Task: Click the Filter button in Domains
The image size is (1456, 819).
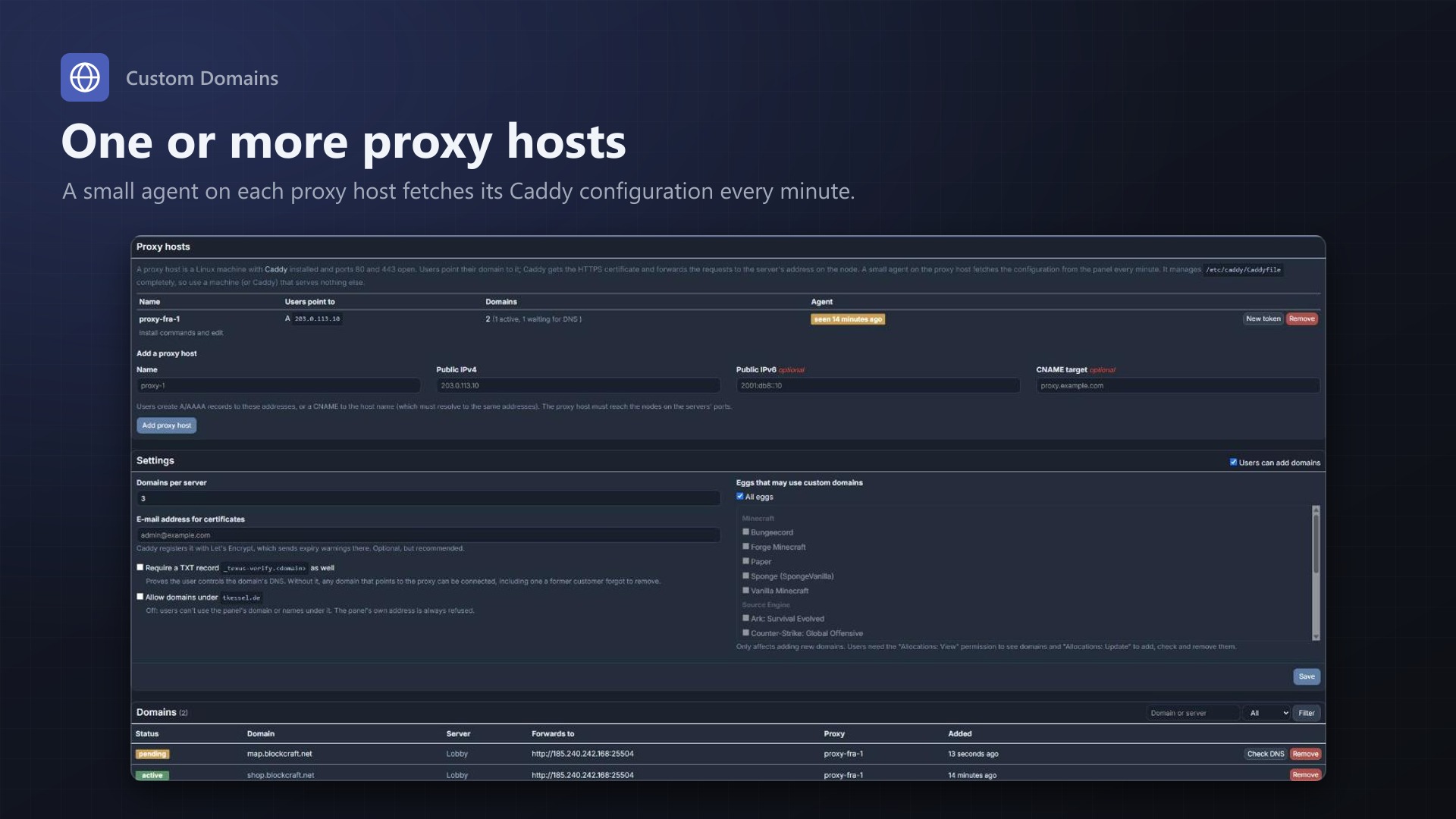Action: click(x=1307, y=713)
